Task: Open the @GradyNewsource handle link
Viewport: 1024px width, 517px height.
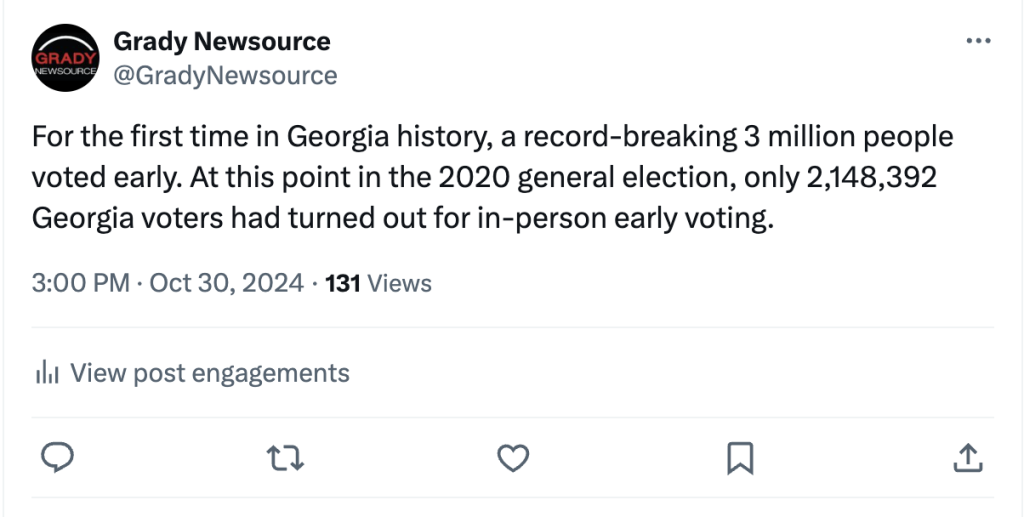Action: click(225, 75)
